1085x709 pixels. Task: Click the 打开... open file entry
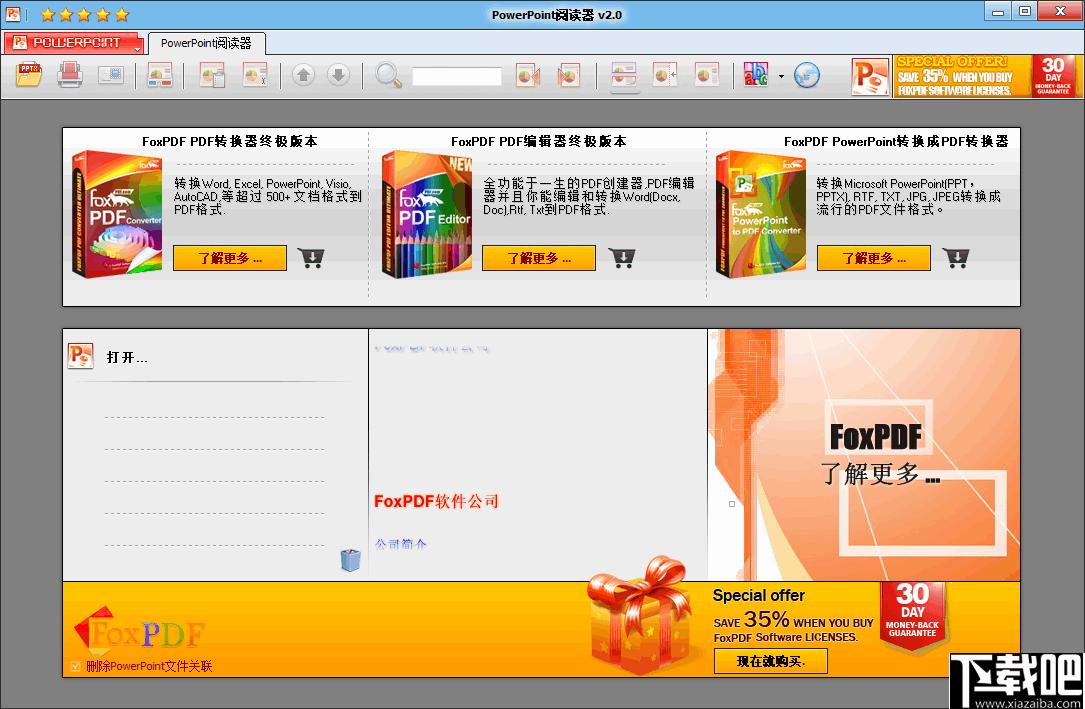pyautogui.click(x=127, y=358)
